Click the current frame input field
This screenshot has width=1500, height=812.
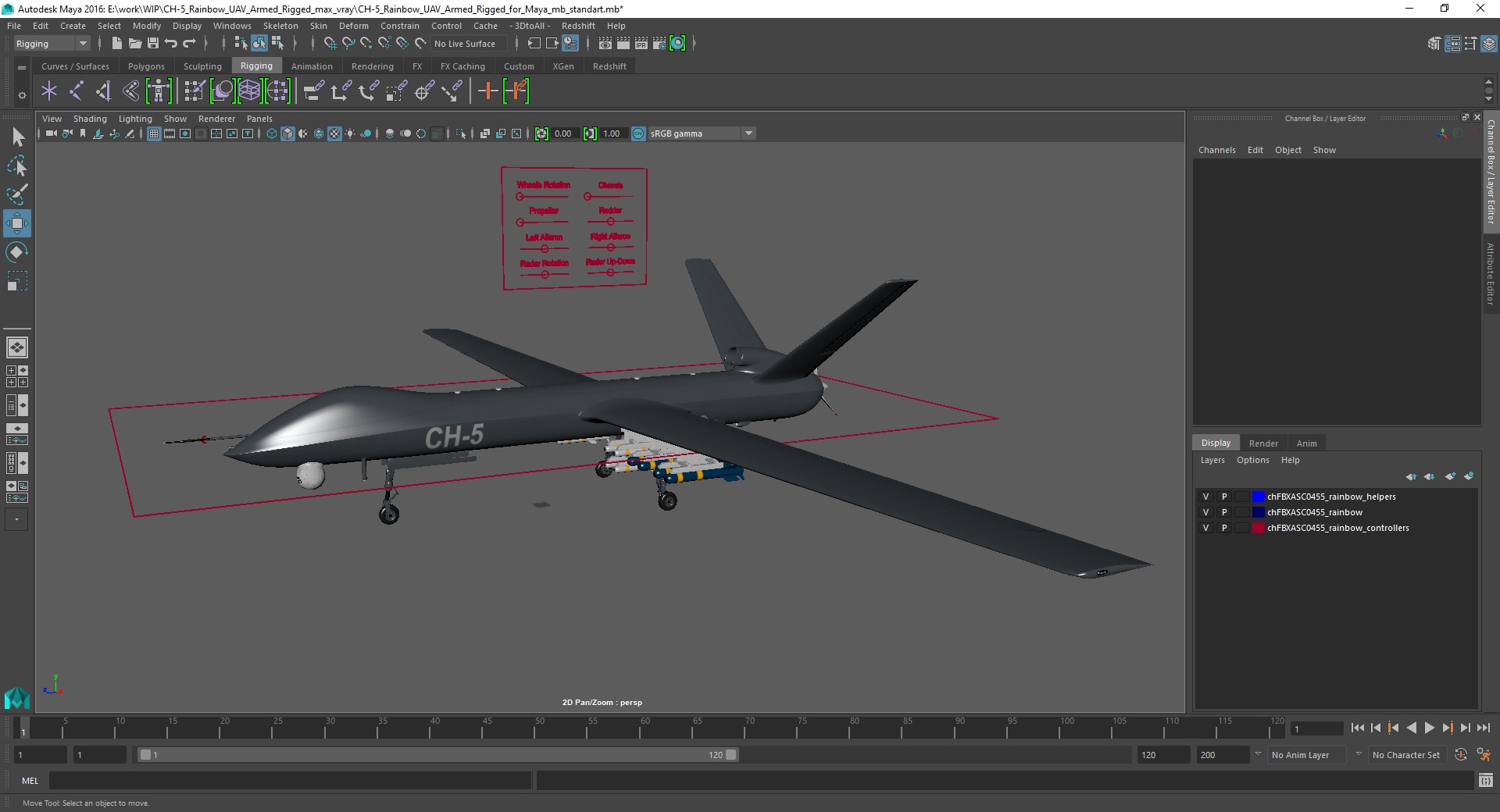click(1316, 728)
